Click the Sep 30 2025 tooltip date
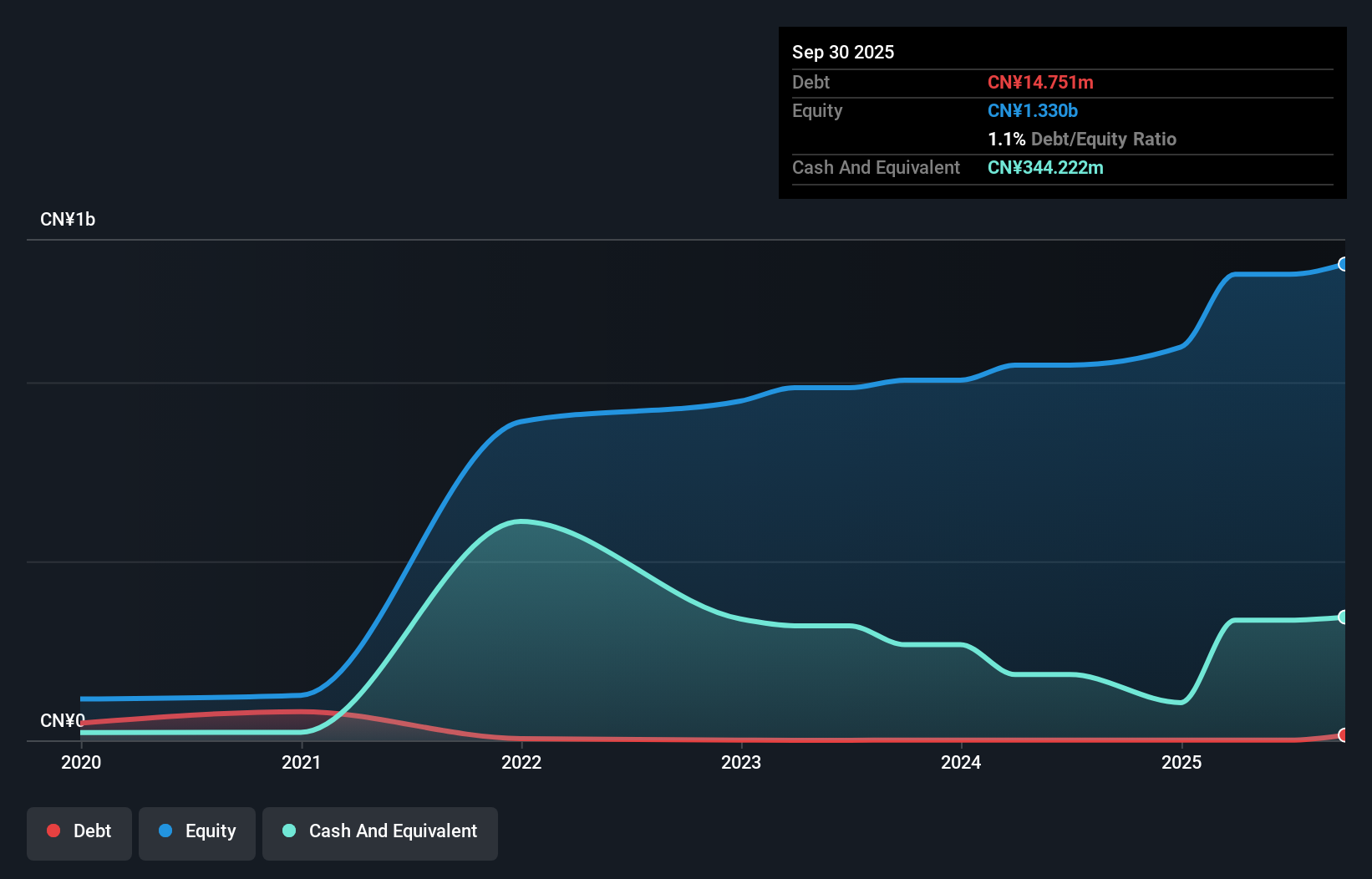Viewport: 1372px width, 879px height. [843, 52]
